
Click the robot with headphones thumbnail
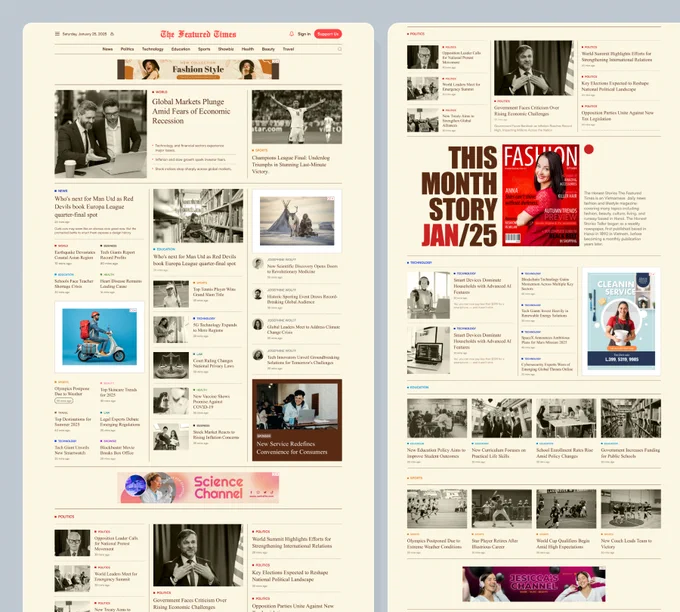coord(428,295)
